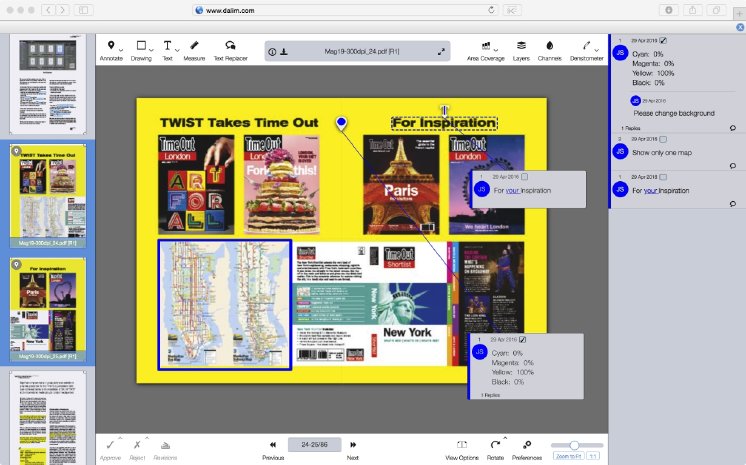The image size is (746, 465).
Task: Click the Reject X icon
Action: tap(137, 445)
